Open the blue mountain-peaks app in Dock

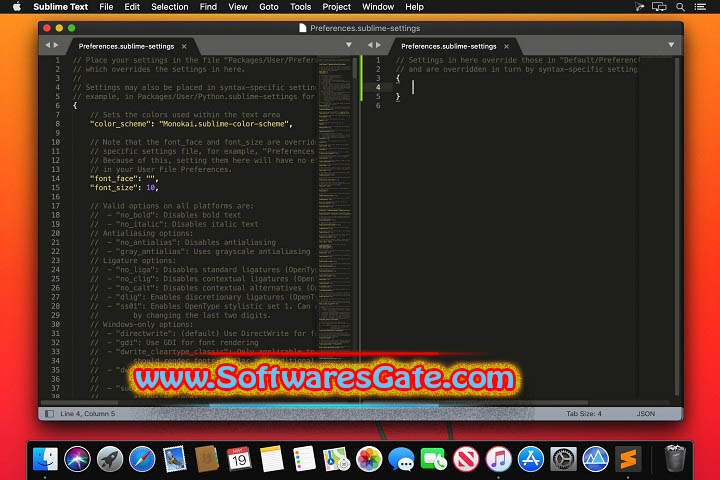point(596,458)
